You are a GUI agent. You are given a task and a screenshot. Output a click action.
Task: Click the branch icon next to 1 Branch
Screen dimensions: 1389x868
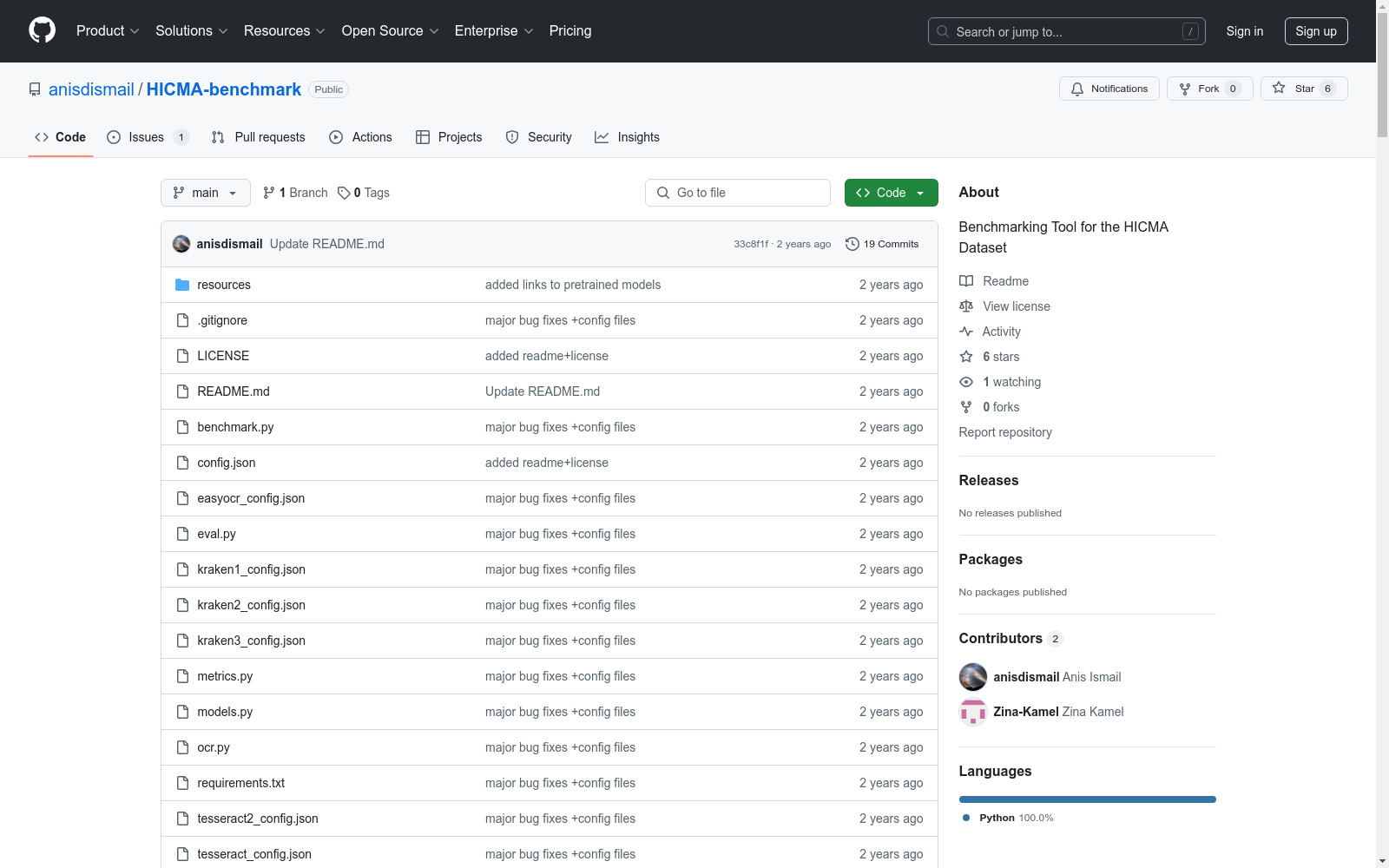[269, 193]
